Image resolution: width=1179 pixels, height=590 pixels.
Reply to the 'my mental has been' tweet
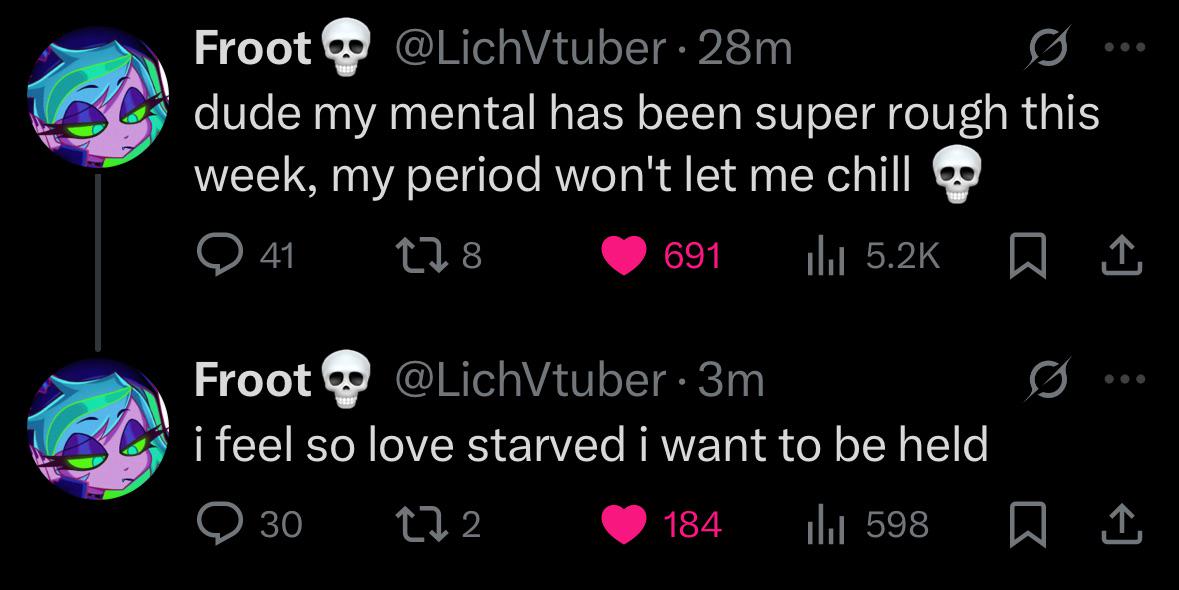215,256
